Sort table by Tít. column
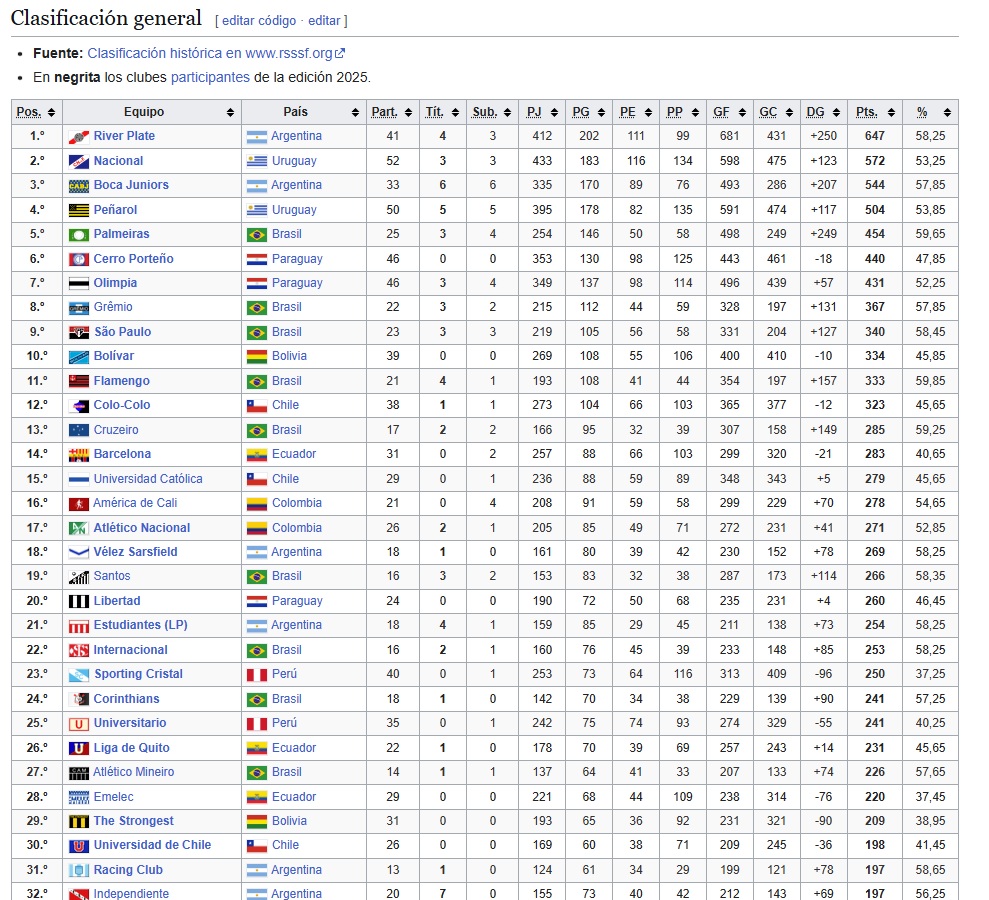The image size is (989, 900). pos(455,112)
